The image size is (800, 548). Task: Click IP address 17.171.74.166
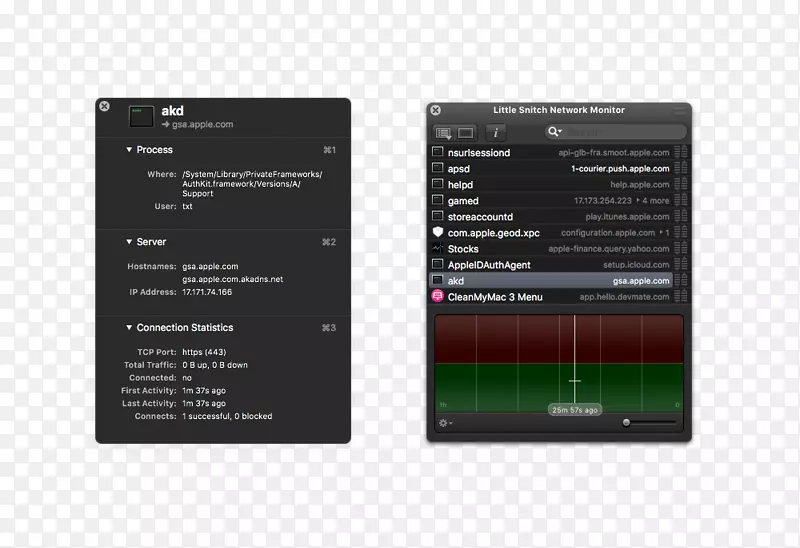207,292
